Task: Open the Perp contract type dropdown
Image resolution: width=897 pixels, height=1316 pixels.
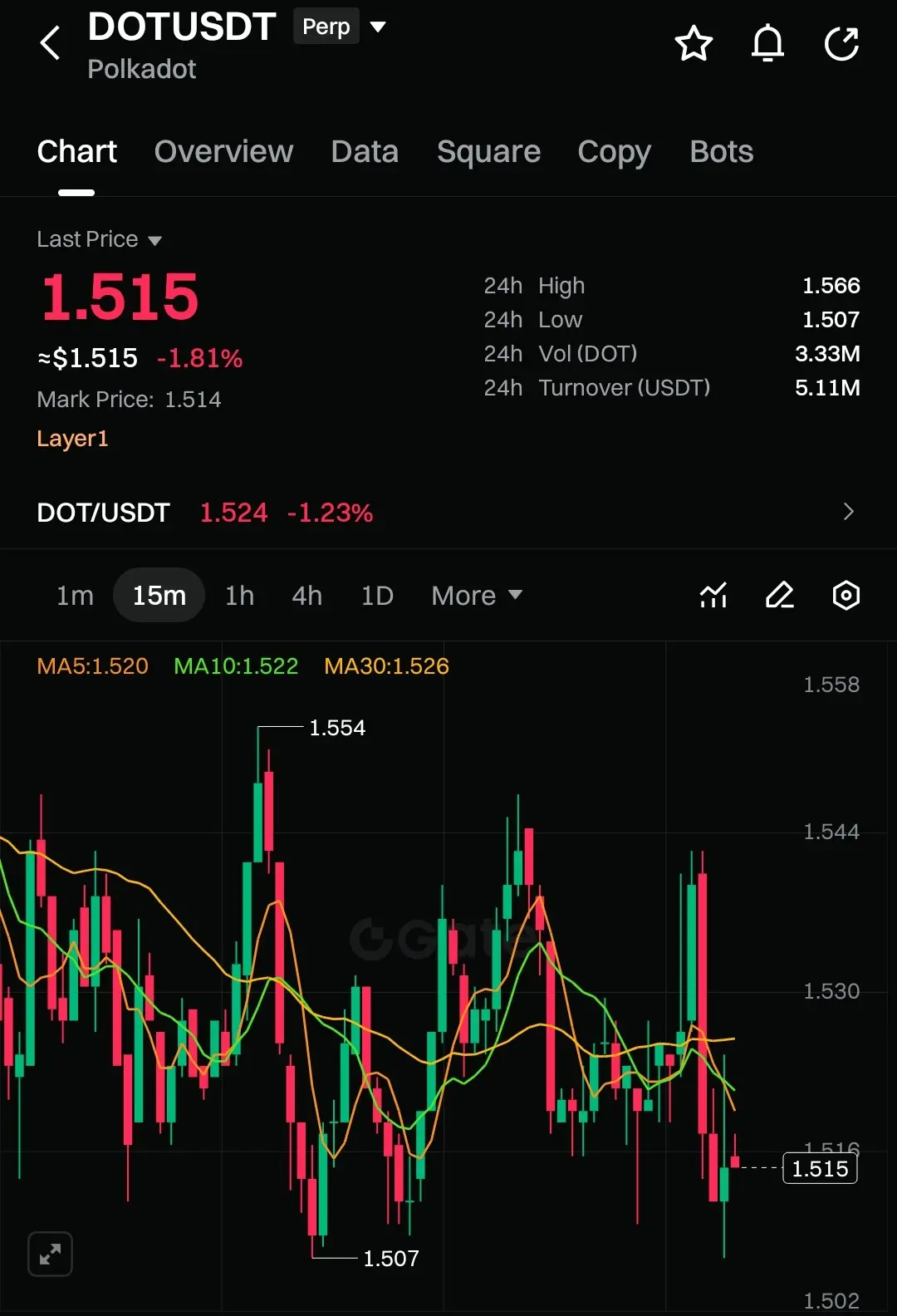Action: click(x=340, y=27)
